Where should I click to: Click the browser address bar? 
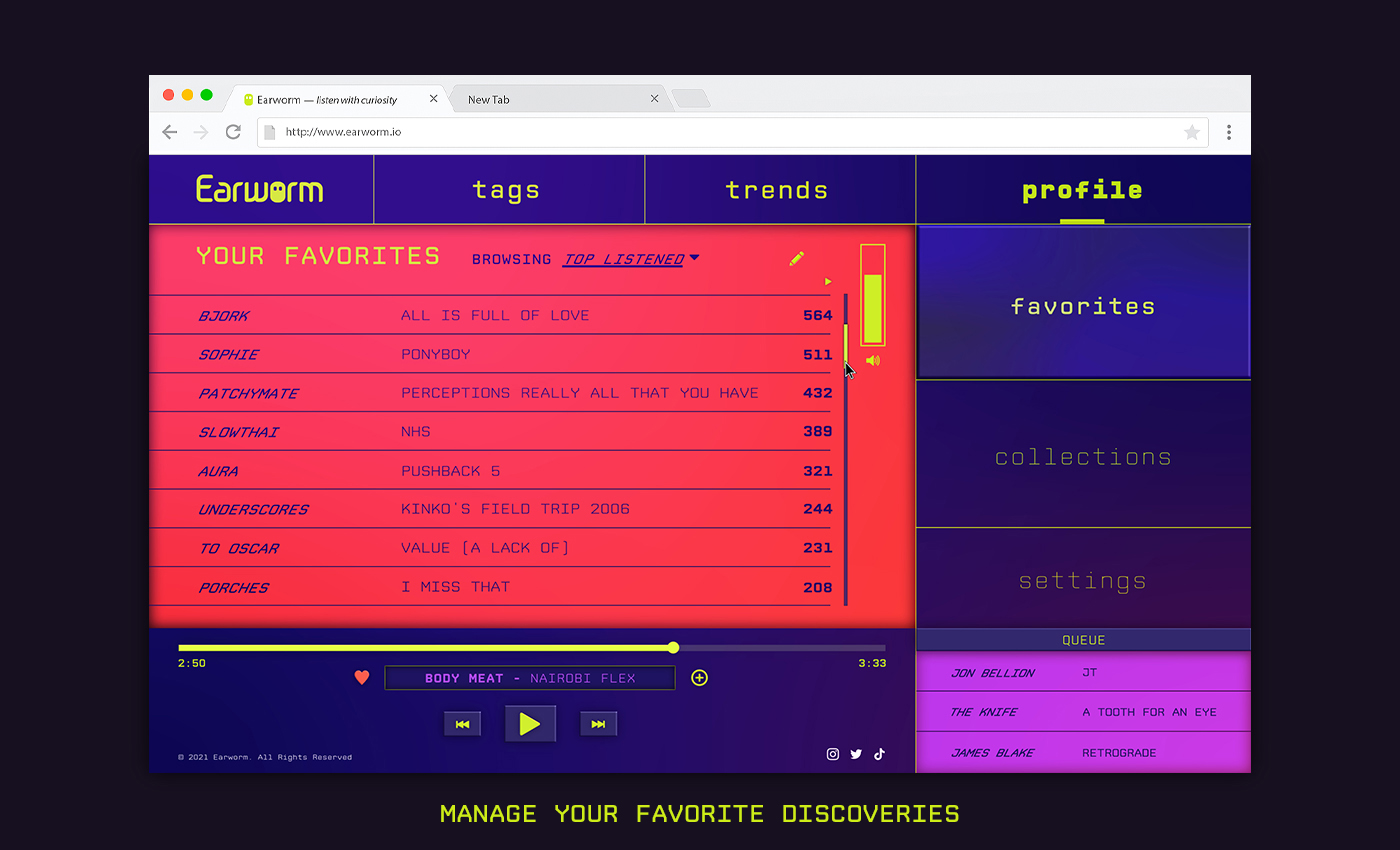(732, 132)
